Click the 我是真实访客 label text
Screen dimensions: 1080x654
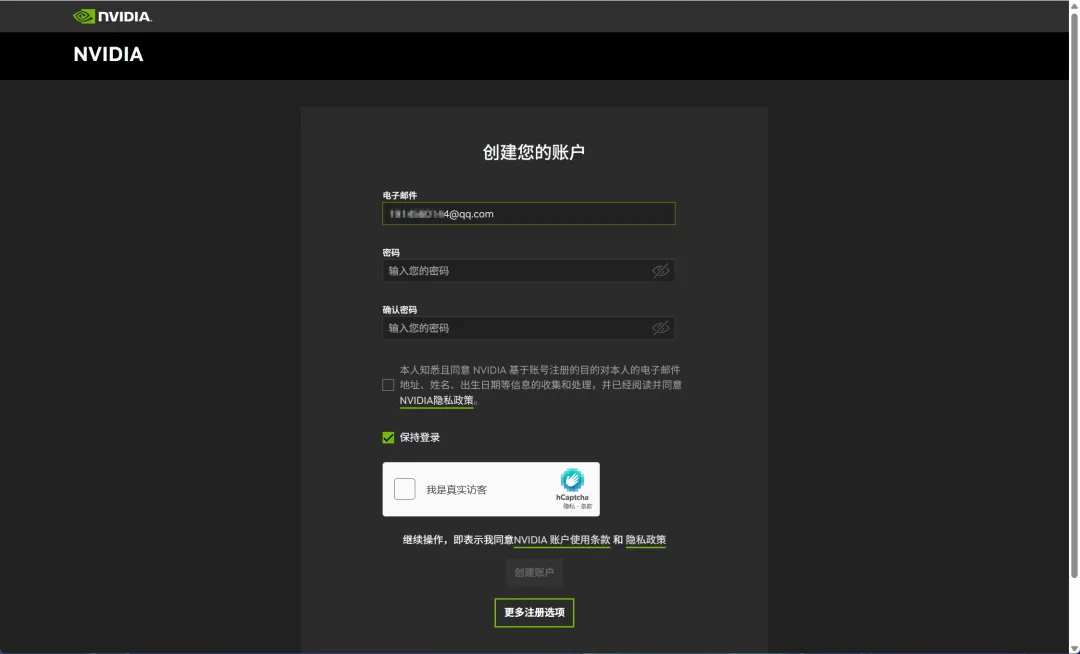(x=456, y=489)
